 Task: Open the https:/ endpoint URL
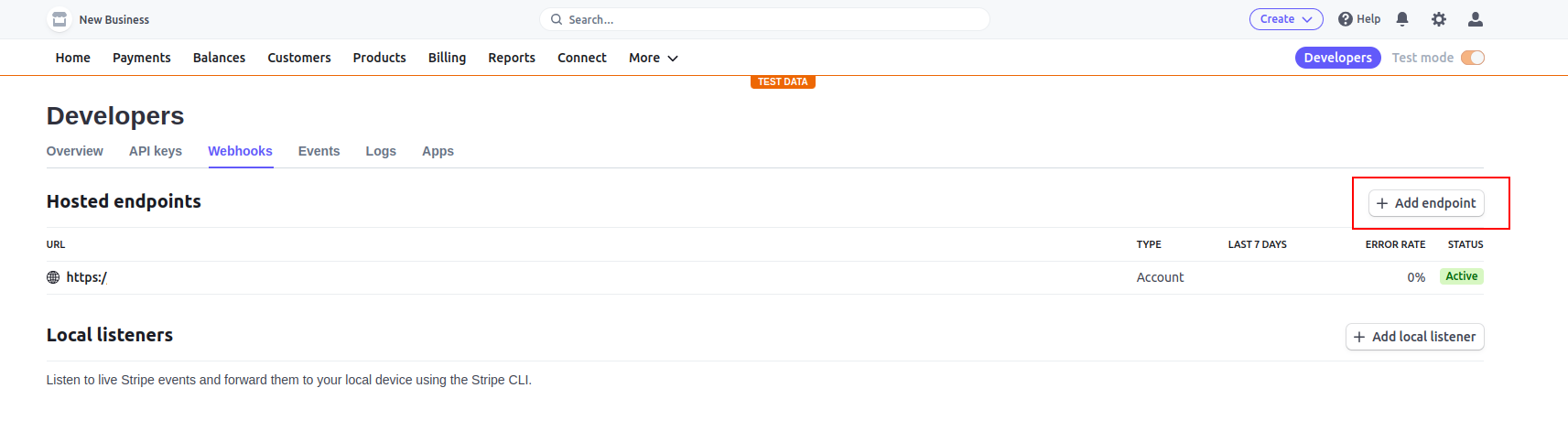click(x=87, y=277)
